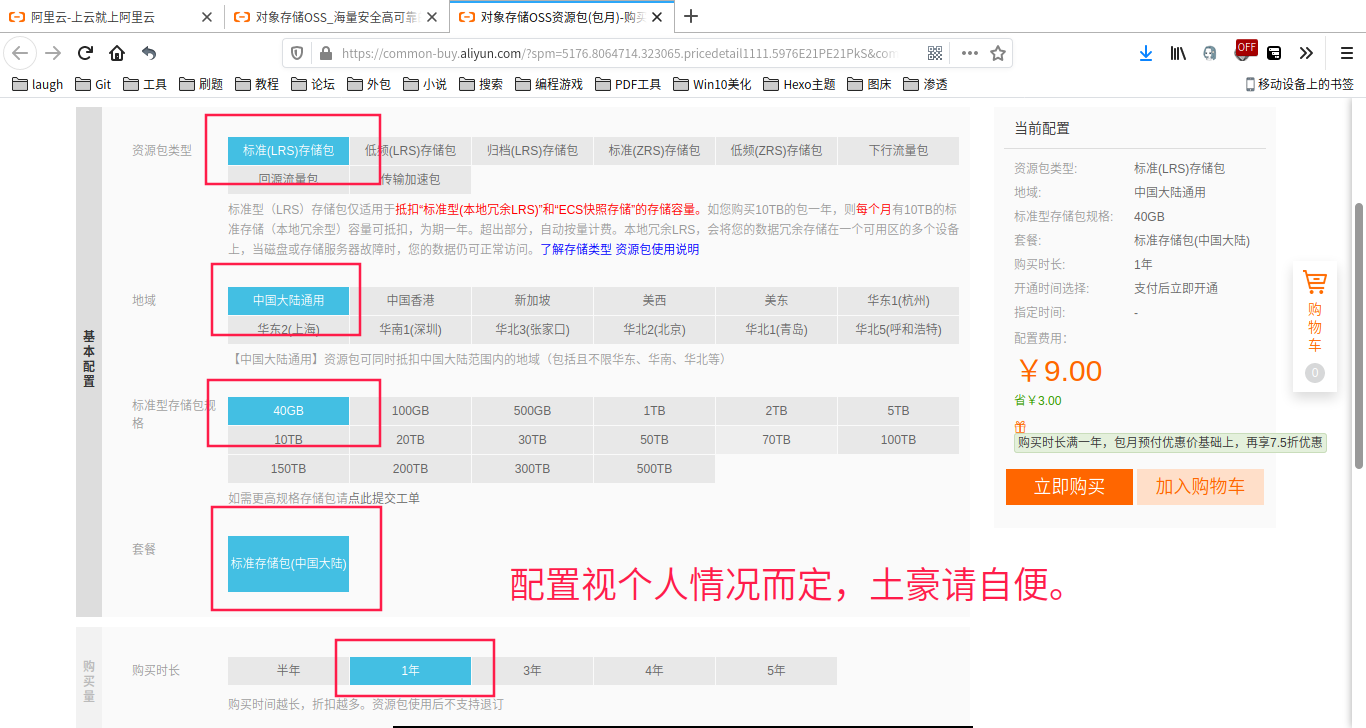Choose 下行流量包 option
The width and height of the screenshot is (1366, 728).
pos(898,150)
